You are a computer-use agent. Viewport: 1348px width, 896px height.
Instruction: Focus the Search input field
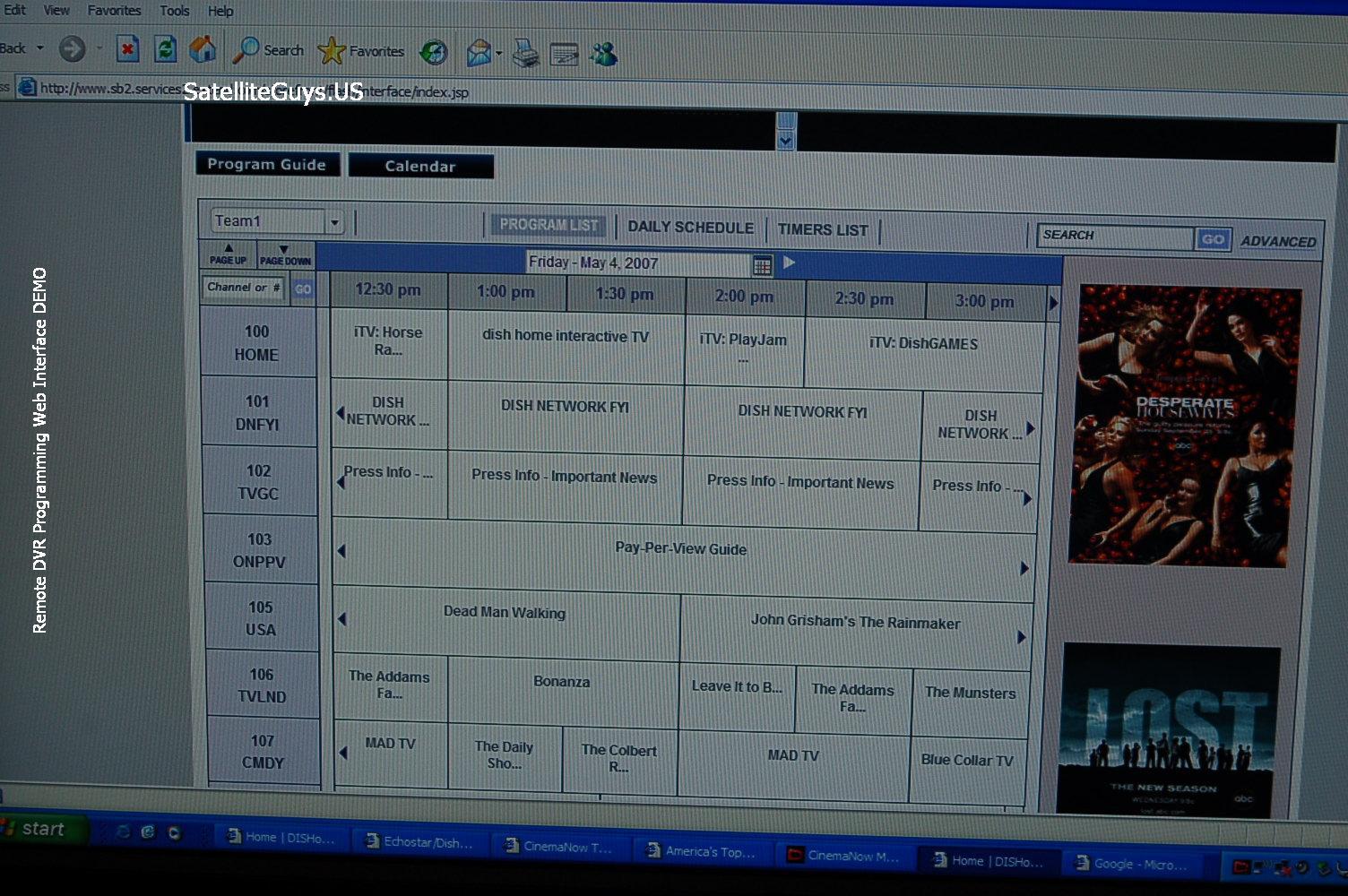(x=1116, y=237)
